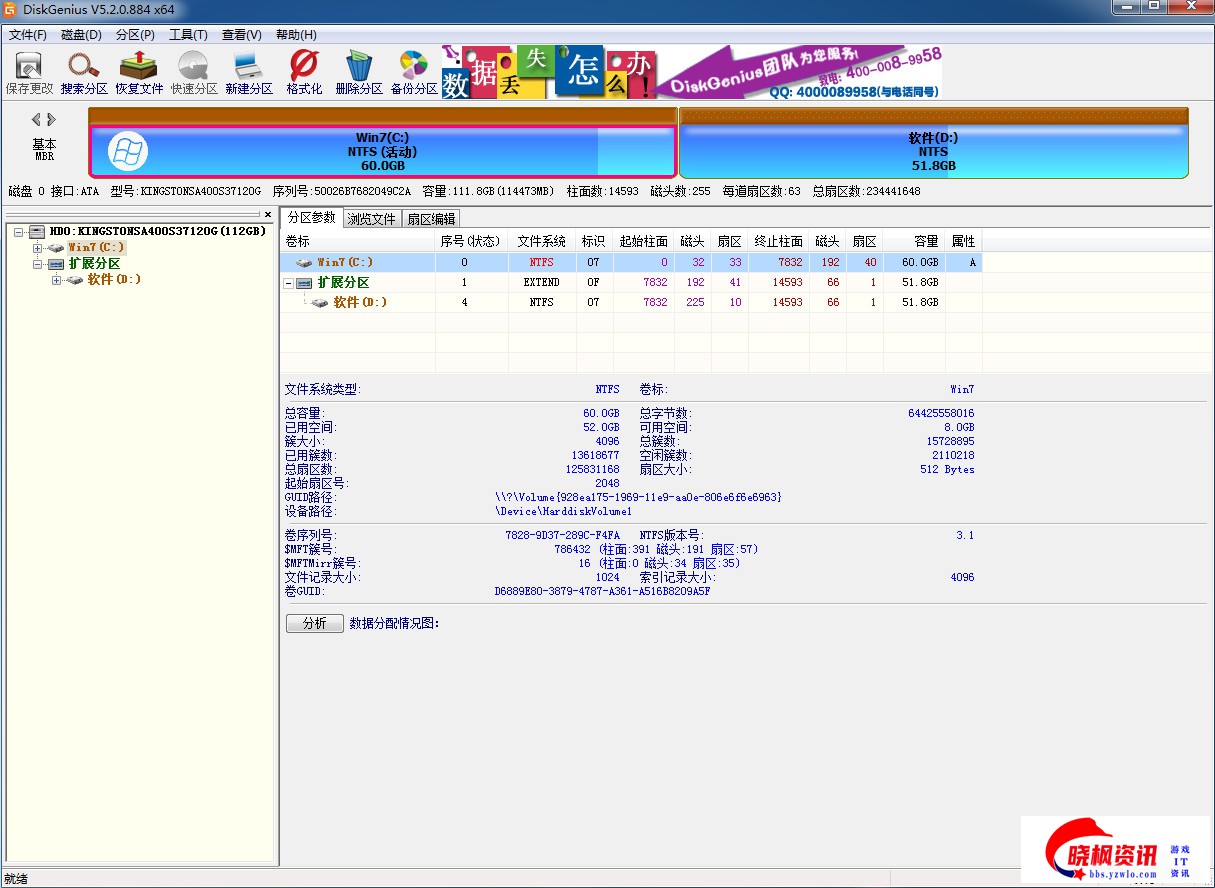Switch to the 扇区编辑 tab

coord(431,219)
